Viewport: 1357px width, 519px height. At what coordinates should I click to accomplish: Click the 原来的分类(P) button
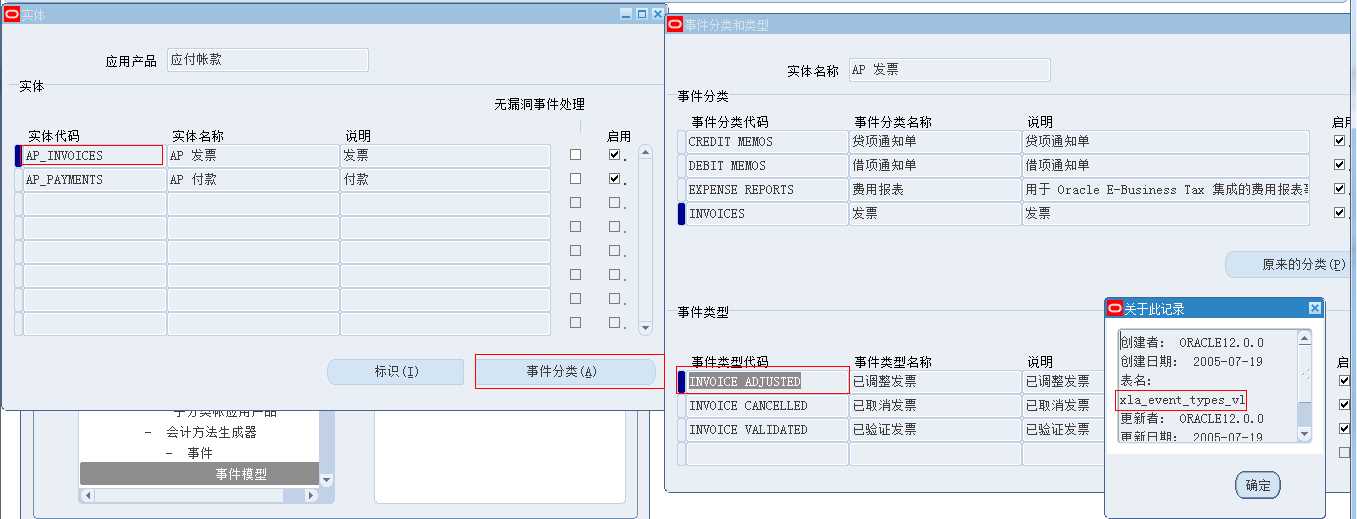(1288, 264)
